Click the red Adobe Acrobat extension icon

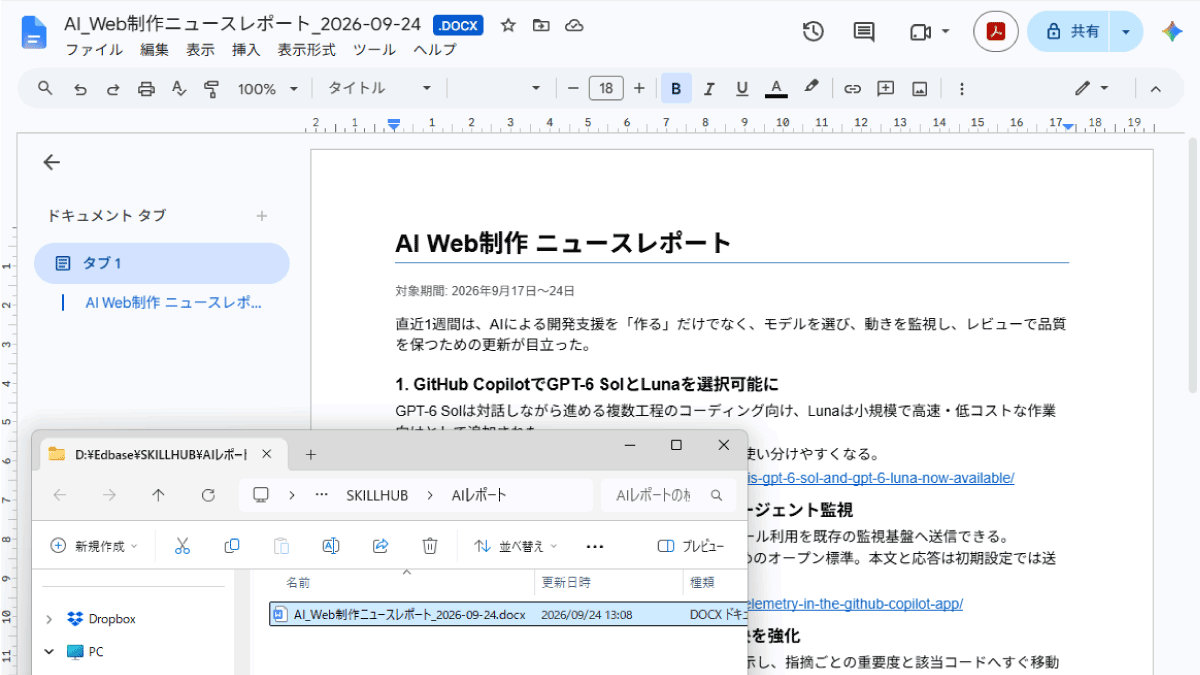coord(996,32)
